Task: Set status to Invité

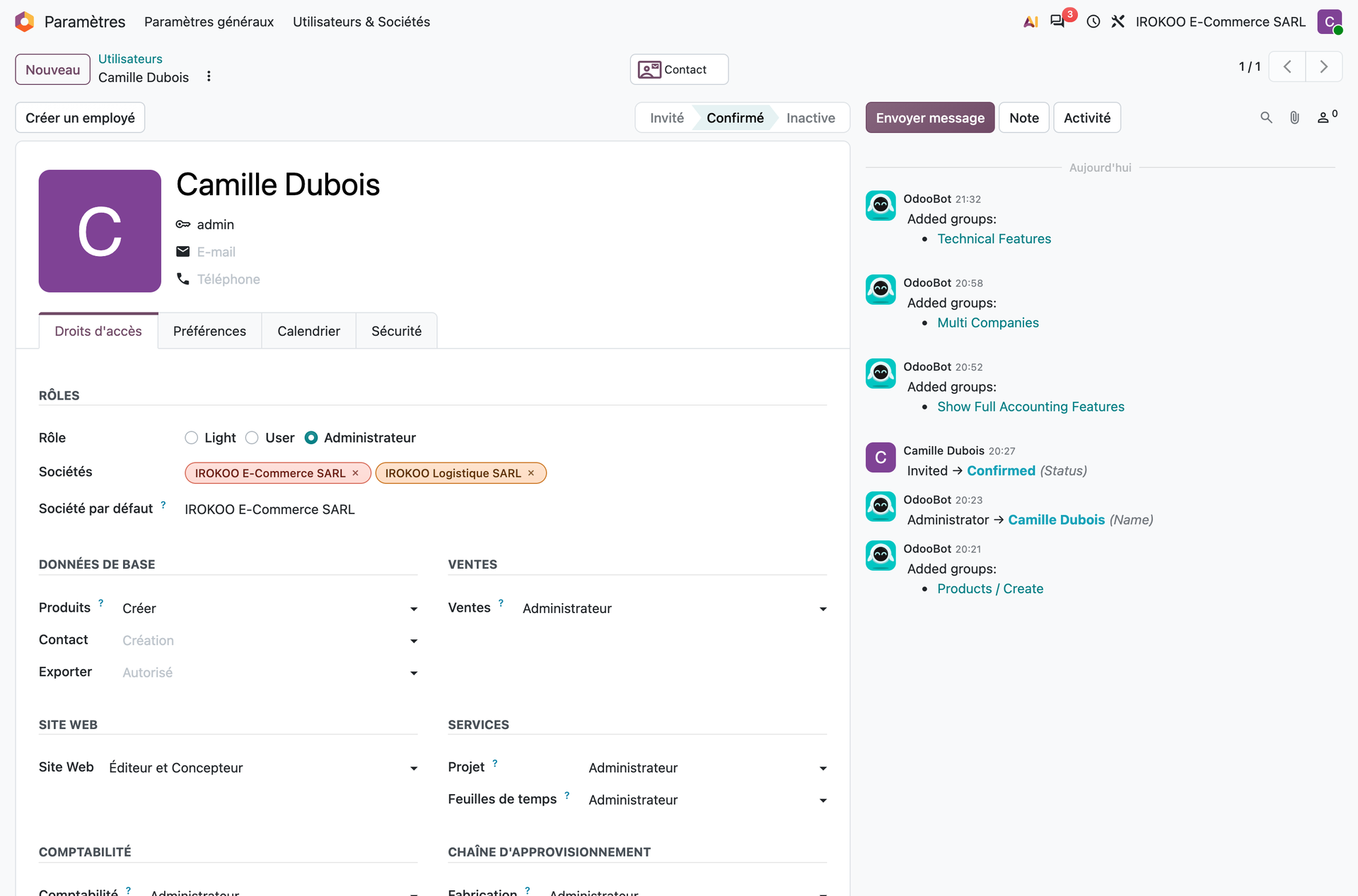Action: click(x=667, y=118)
